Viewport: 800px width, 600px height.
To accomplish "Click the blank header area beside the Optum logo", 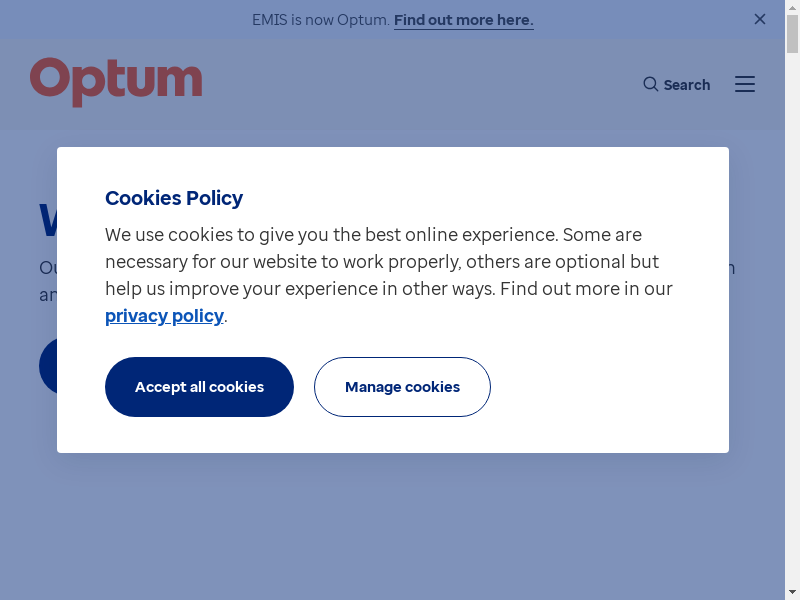I will pyautogui.click(x=420, y=84).
